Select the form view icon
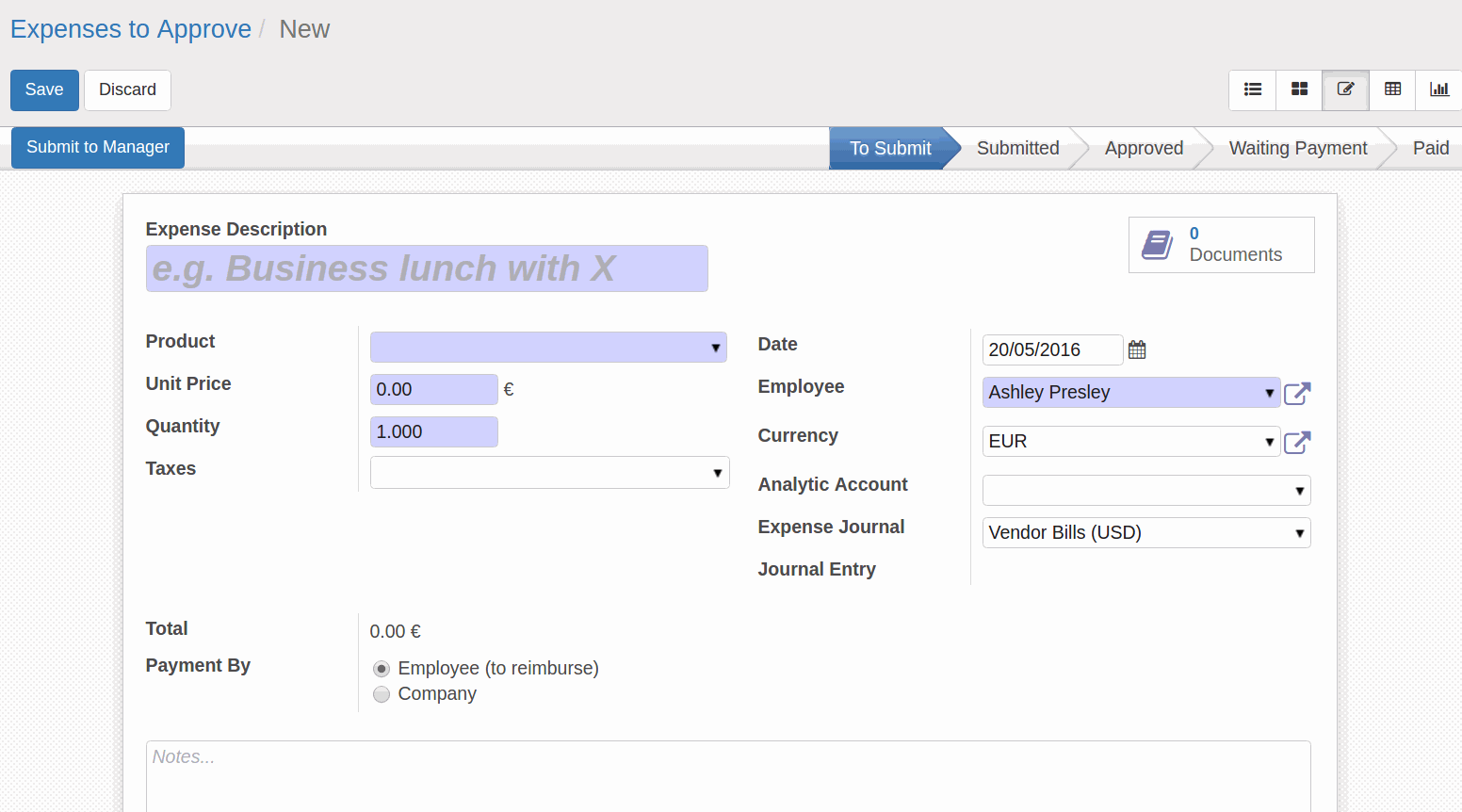Viewport: 1462px width, 812px height. (x=1345, y=89)
